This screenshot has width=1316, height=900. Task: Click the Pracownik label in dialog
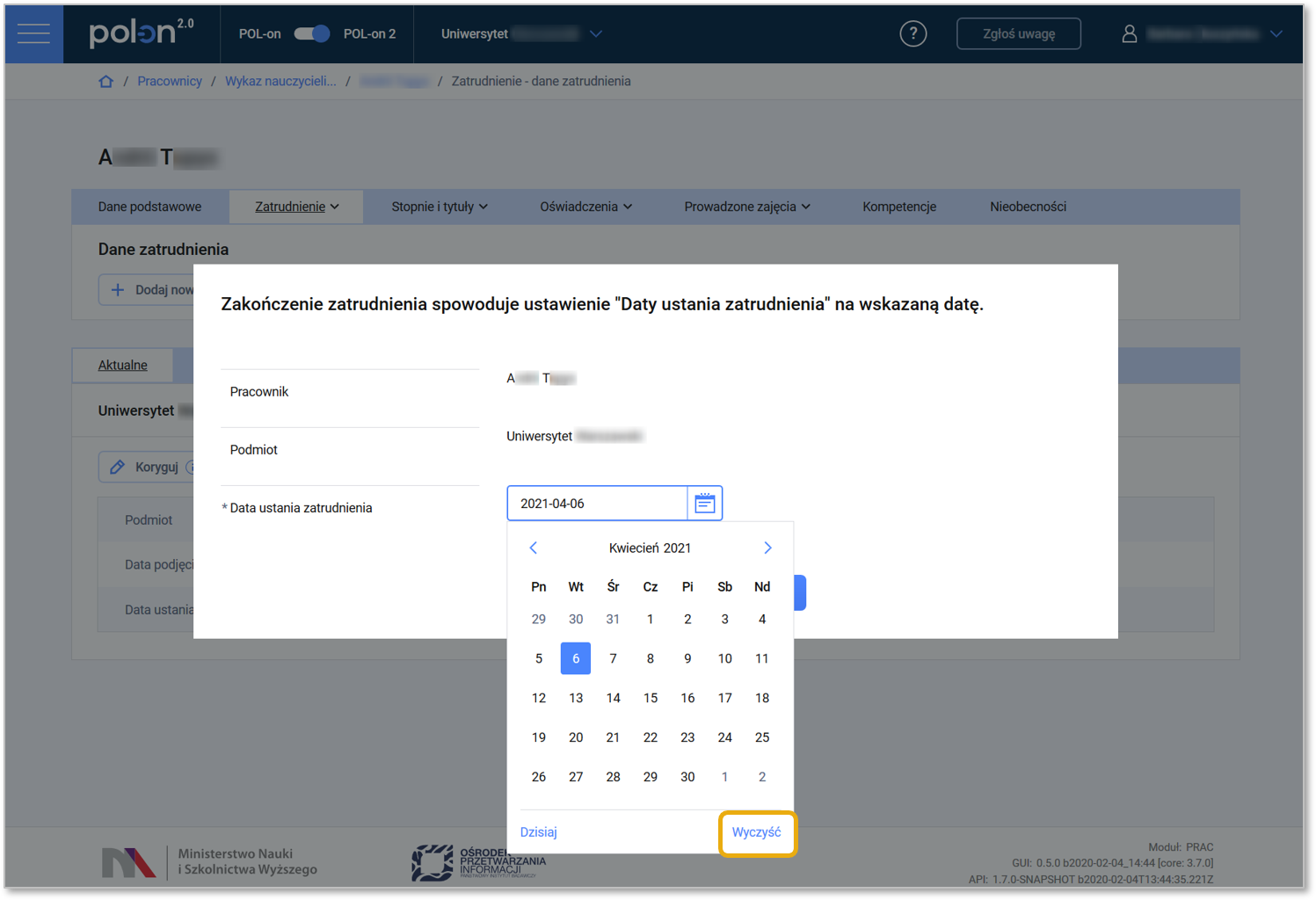259,392
